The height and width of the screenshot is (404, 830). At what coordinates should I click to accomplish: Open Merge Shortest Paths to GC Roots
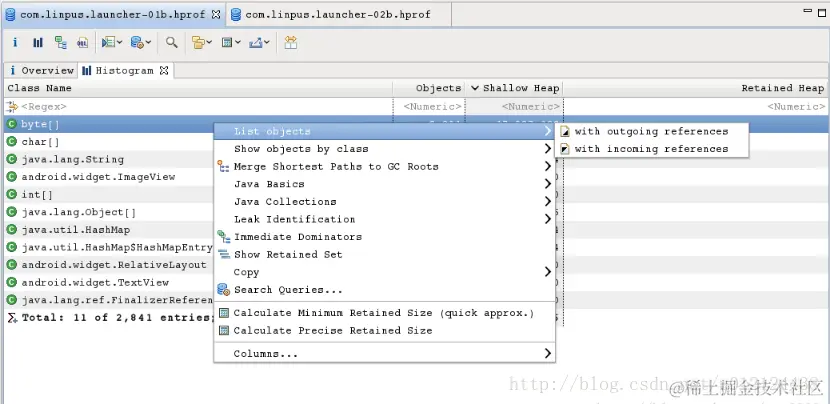tap(384, 166)
